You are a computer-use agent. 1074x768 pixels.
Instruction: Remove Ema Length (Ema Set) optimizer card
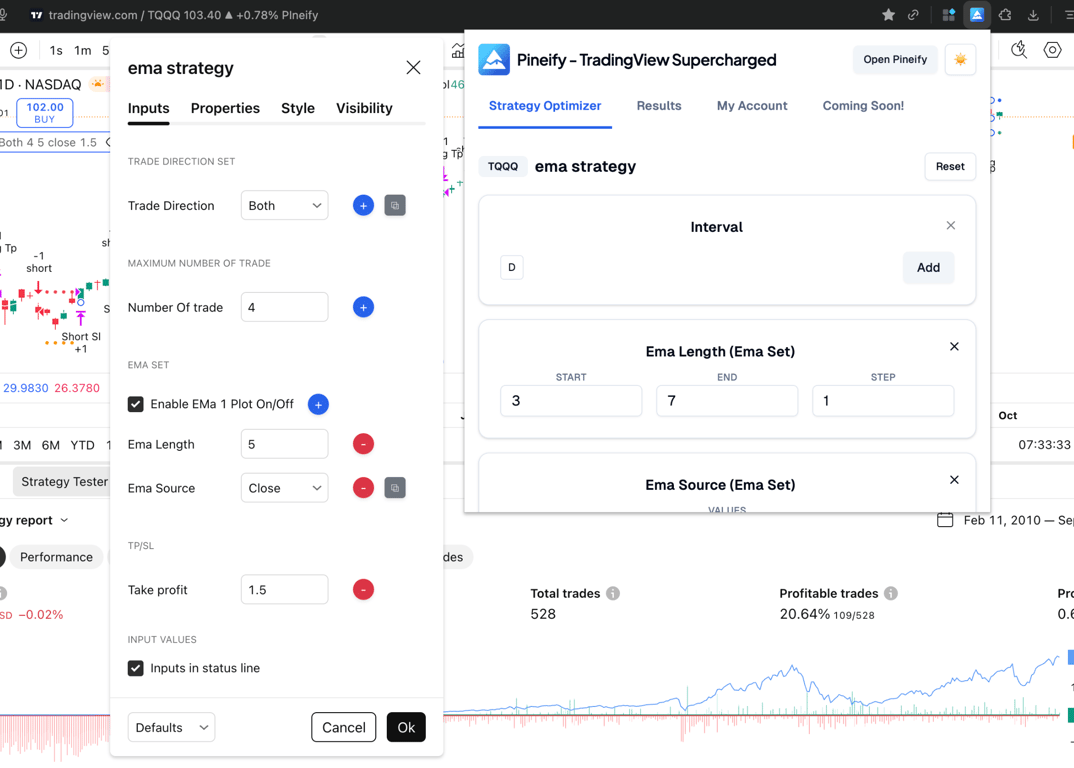pos(954,347)
